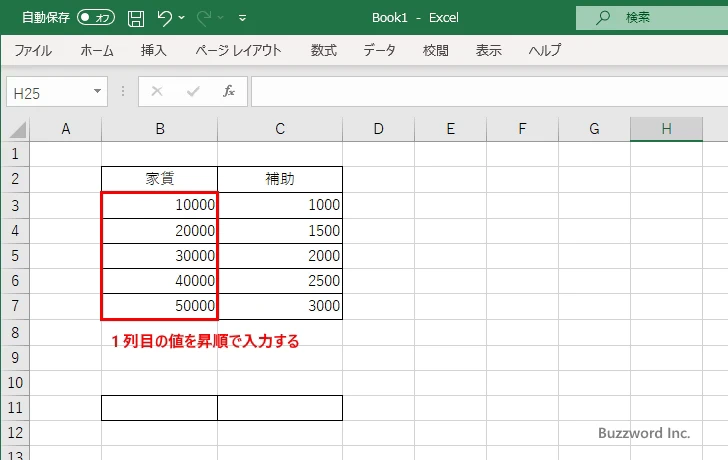This screenshot has height=460, width=728.
Task: Click the 家賃 header cell
Action: tap(160, 179)
